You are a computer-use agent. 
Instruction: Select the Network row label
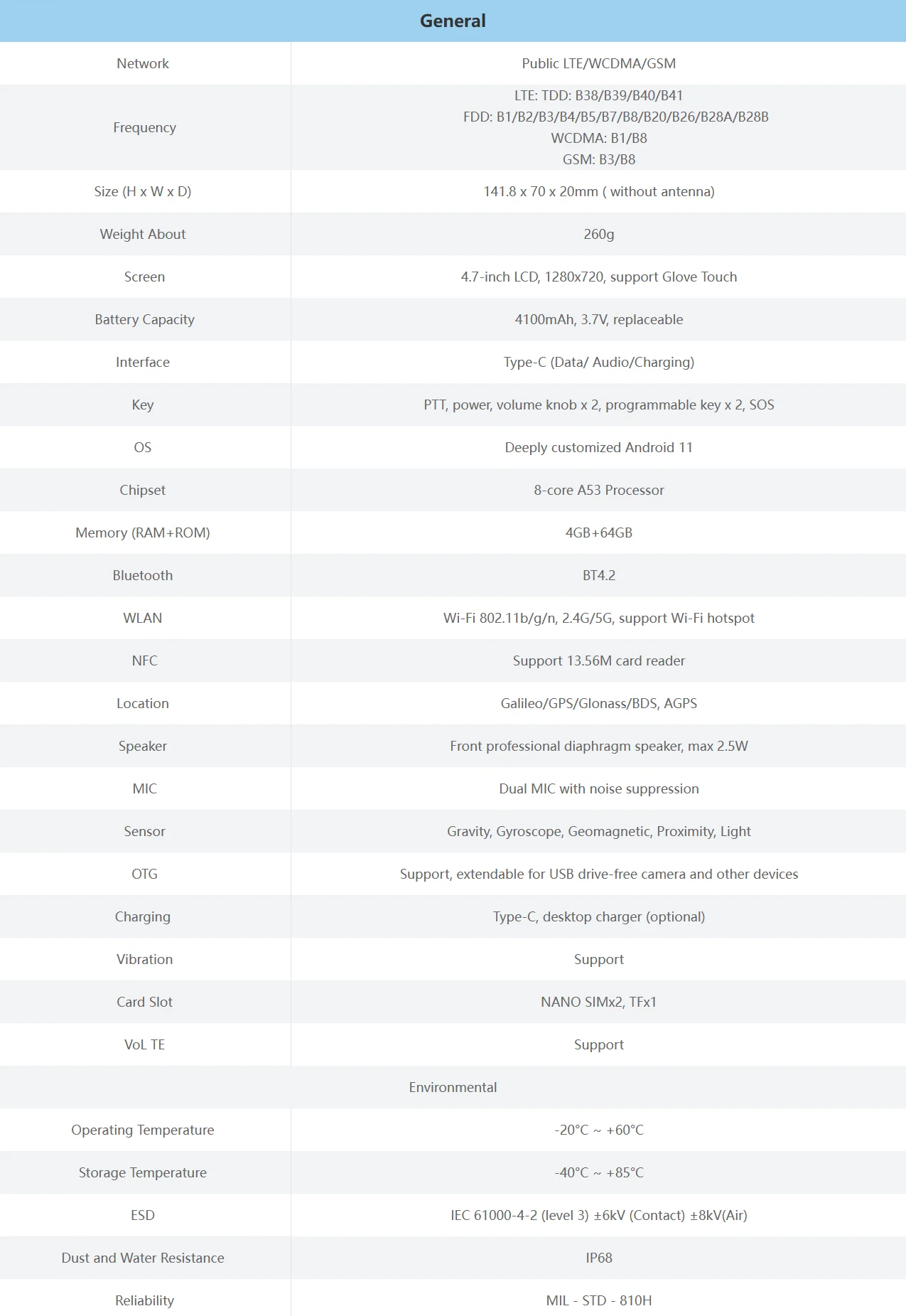(143, 63)
